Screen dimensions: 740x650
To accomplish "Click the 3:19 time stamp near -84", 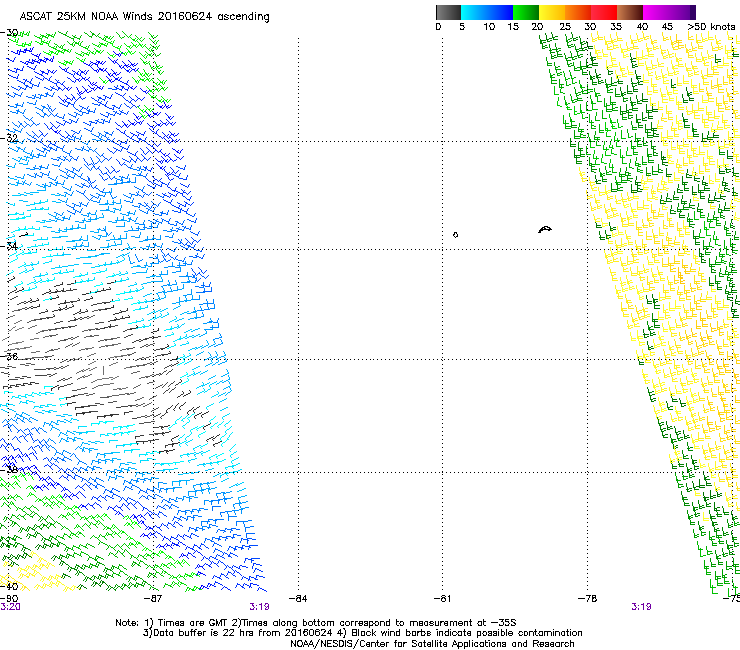I will pos(259,607).
